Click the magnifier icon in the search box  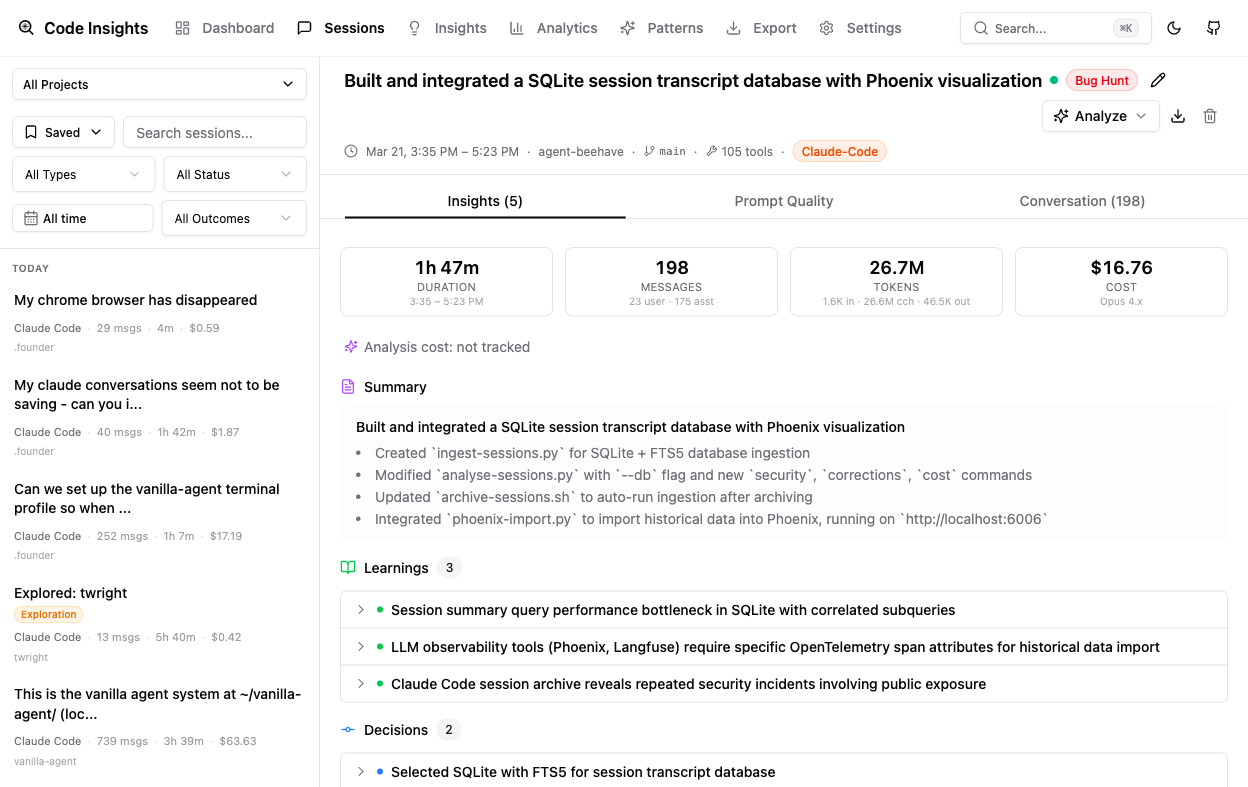[x=981, y=29]
